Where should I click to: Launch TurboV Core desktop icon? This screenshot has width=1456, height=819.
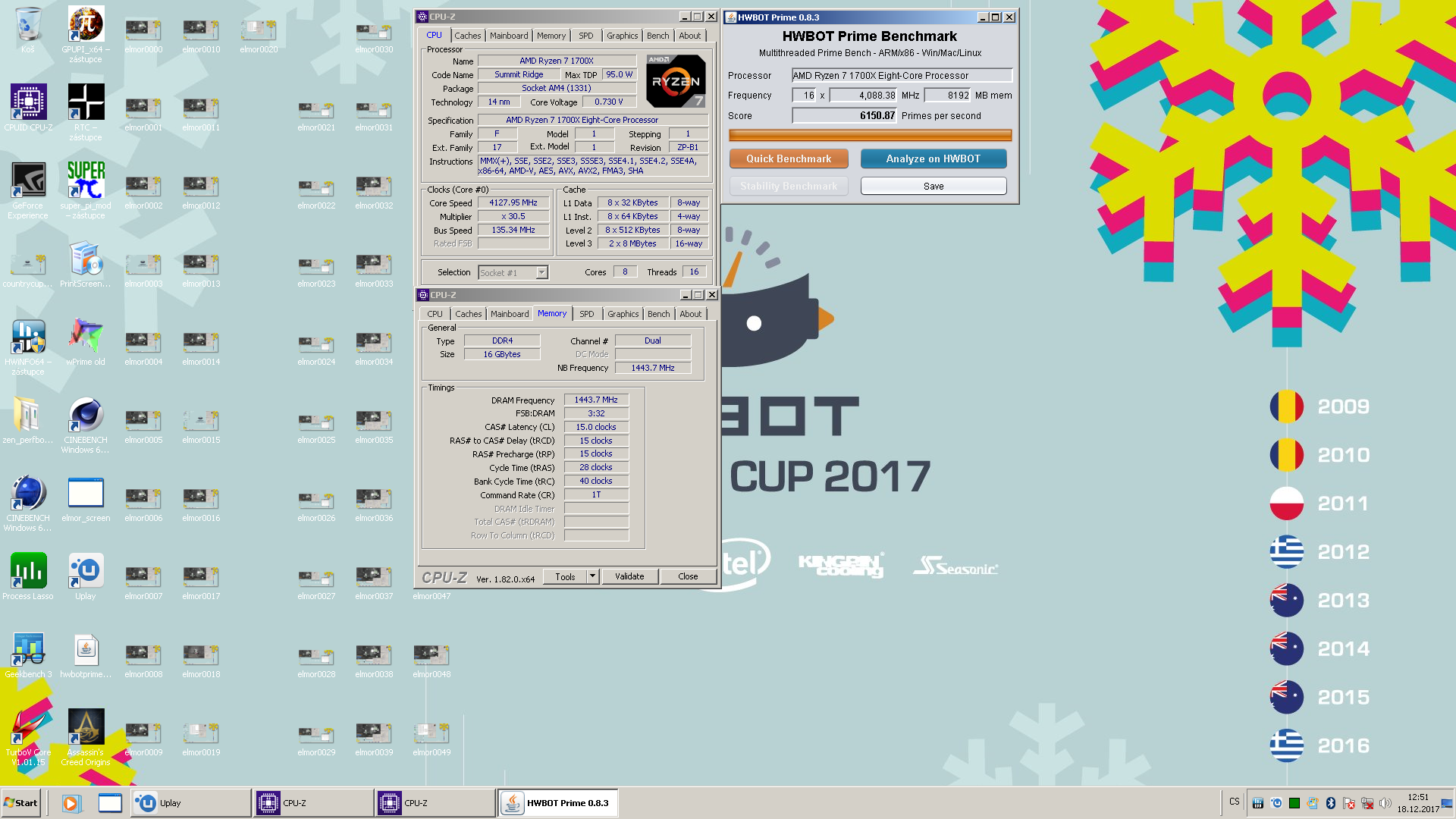[28, 737]
